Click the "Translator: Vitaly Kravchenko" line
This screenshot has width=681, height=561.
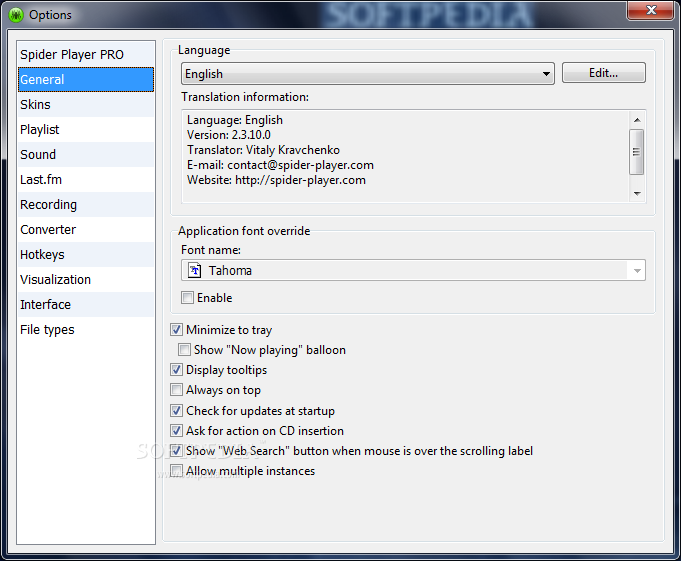coord(263,150)
